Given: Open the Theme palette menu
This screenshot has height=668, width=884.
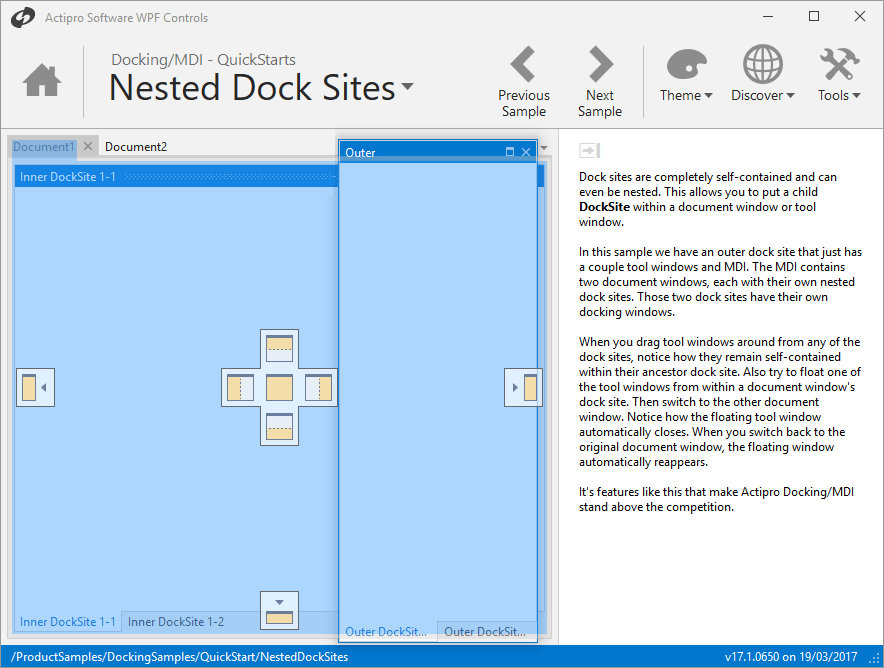Looking at the screenshot, I should point(685,76).
